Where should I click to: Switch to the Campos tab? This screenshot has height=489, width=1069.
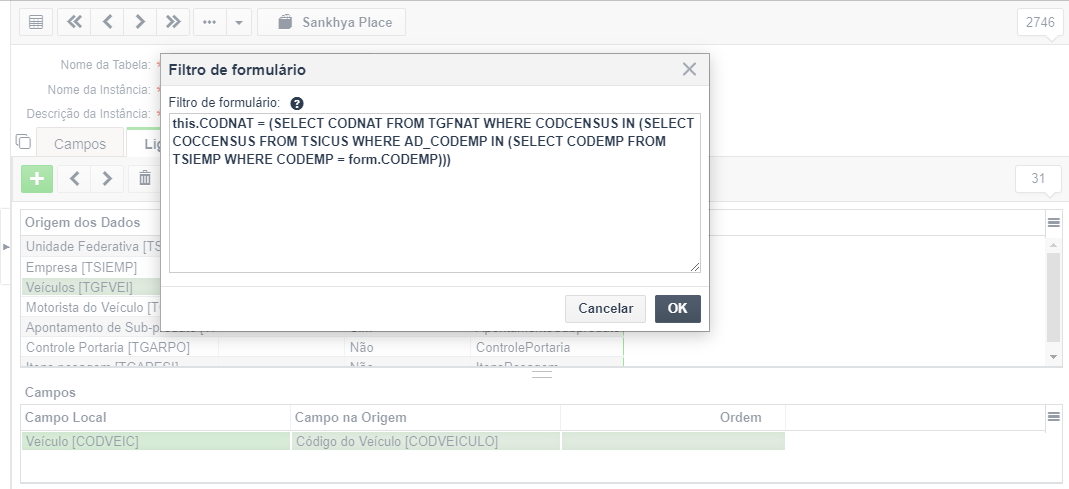click(80, 144)
